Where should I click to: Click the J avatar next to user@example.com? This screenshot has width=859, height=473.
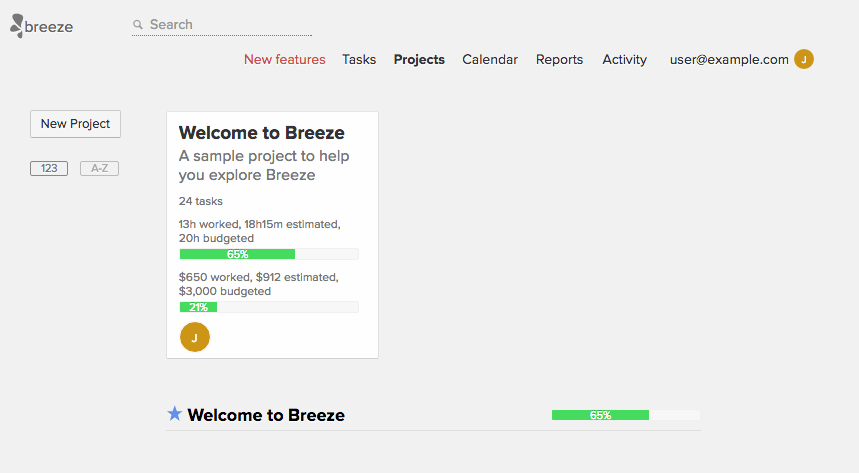804,59
